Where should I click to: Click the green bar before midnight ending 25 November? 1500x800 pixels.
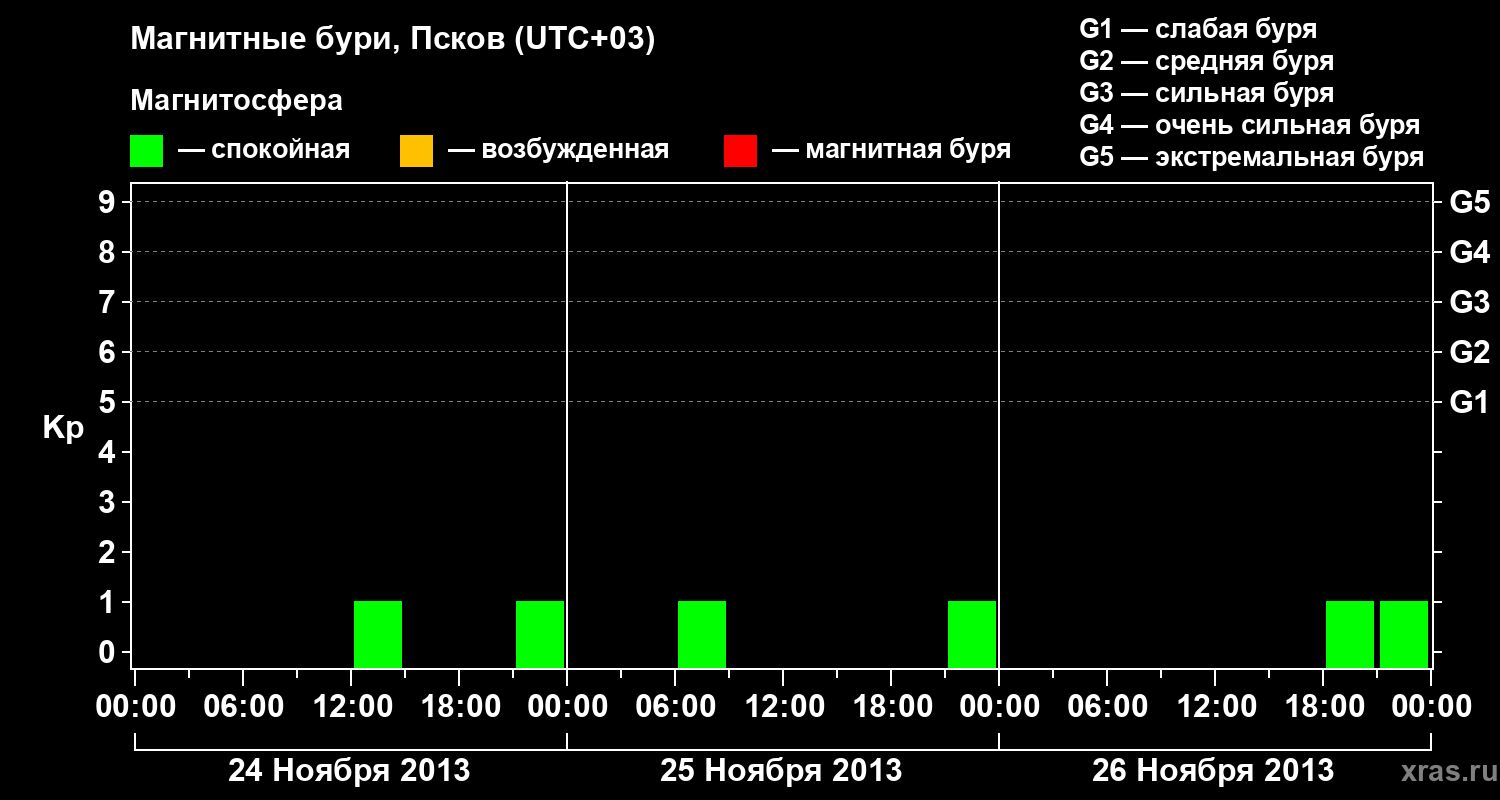pyautogui.click(x=972, y=634)
